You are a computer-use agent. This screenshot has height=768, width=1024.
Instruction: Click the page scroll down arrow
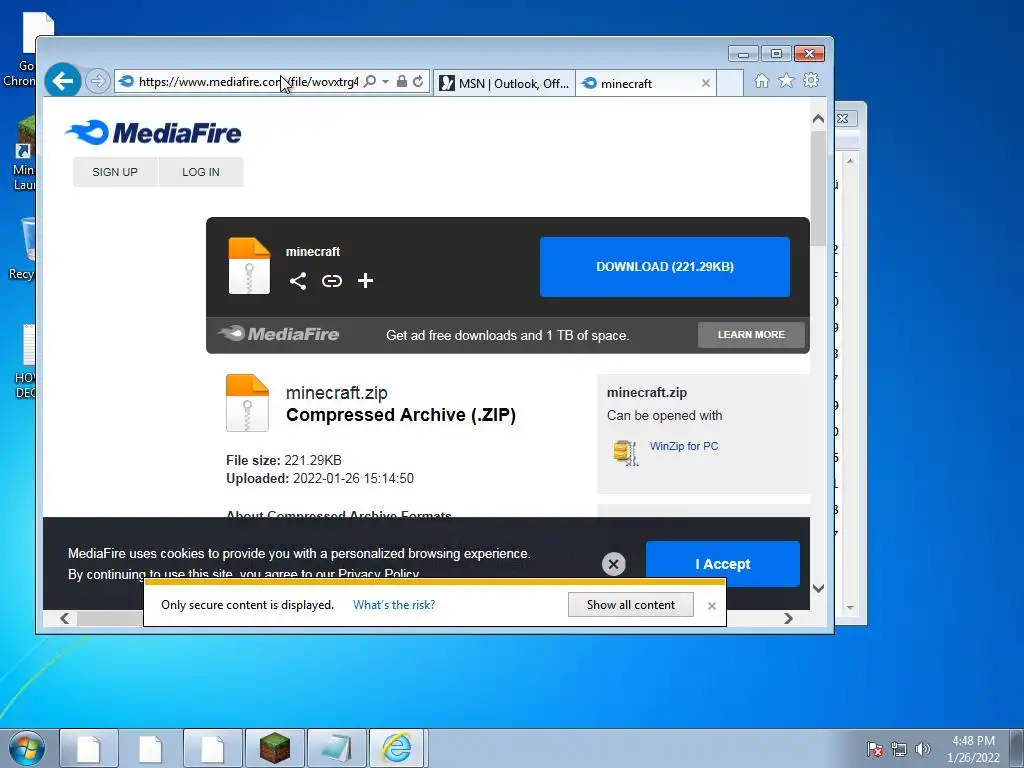coord(818,588)
